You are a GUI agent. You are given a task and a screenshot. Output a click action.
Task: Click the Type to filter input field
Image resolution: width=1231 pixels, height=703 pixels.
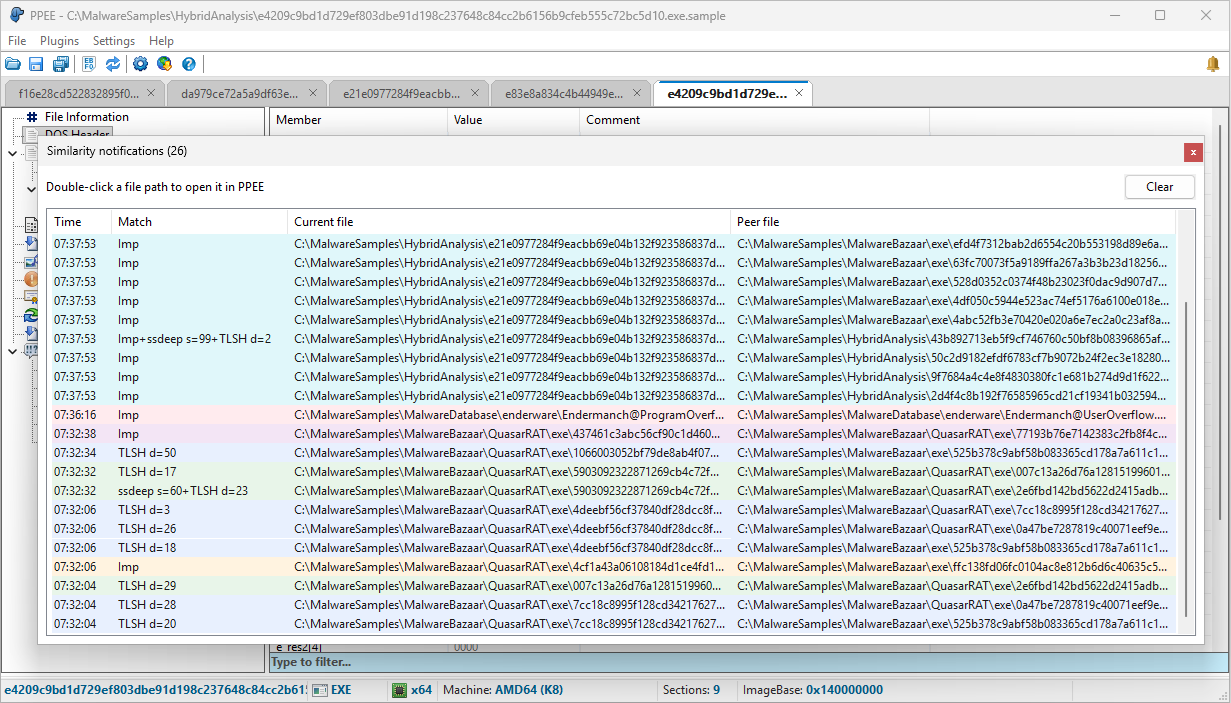click(748, 662)
